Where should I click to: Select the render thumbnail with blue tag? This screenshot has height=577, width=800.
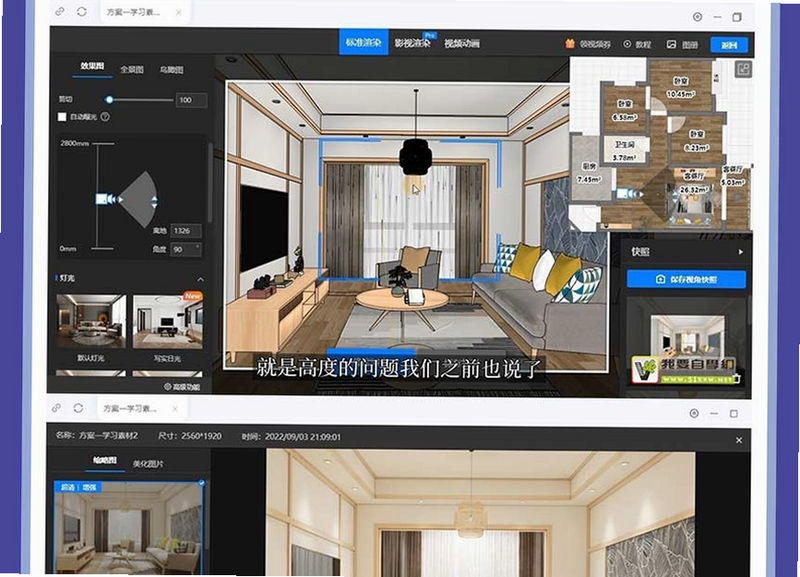click(x=129, y=528)
